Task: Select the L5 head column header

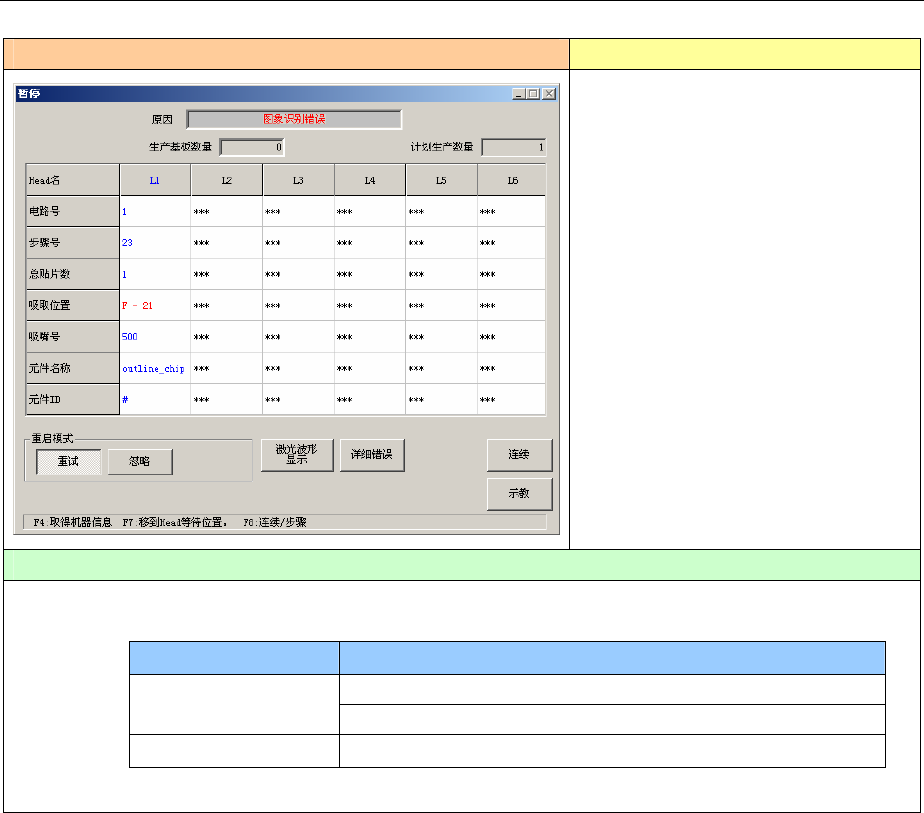Action: tap(441, 180)
